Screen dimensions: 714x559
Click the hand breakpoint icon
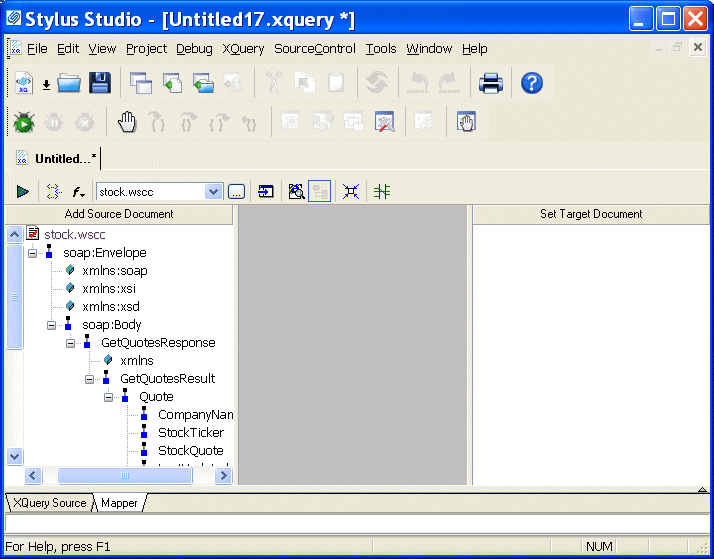(x=126, y=122)
